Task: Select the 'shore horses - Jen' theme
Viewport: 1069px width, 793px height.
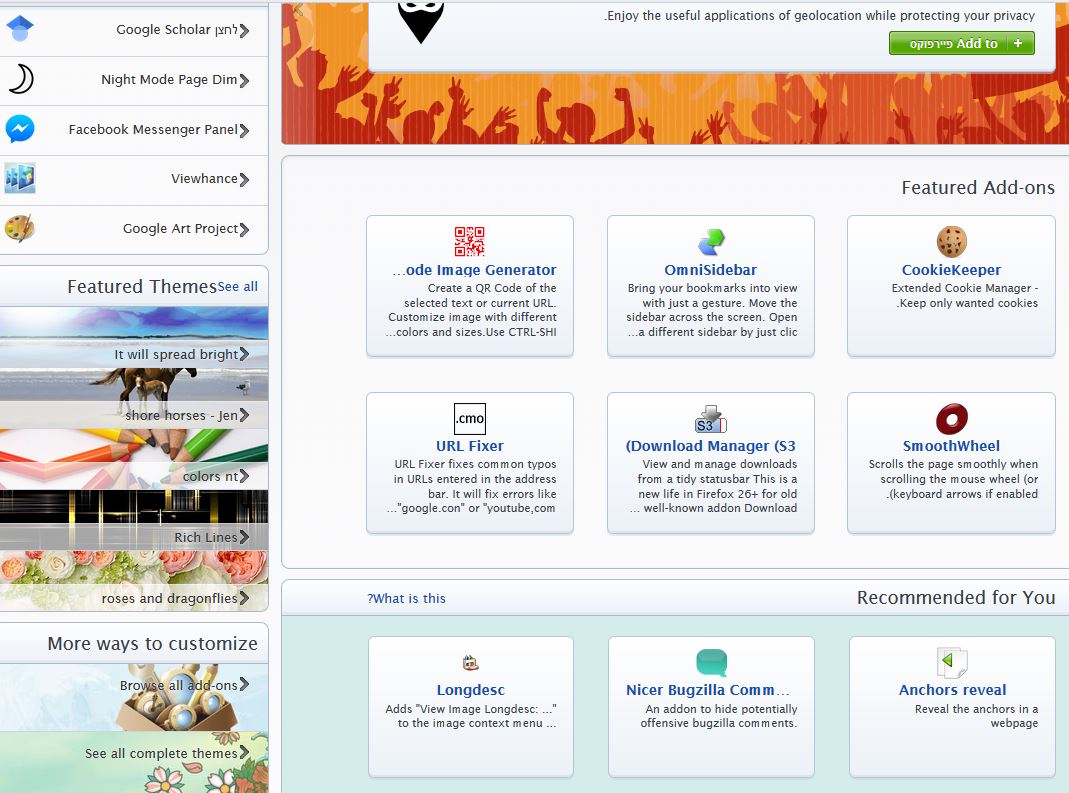Action: [x=134, y=399]
